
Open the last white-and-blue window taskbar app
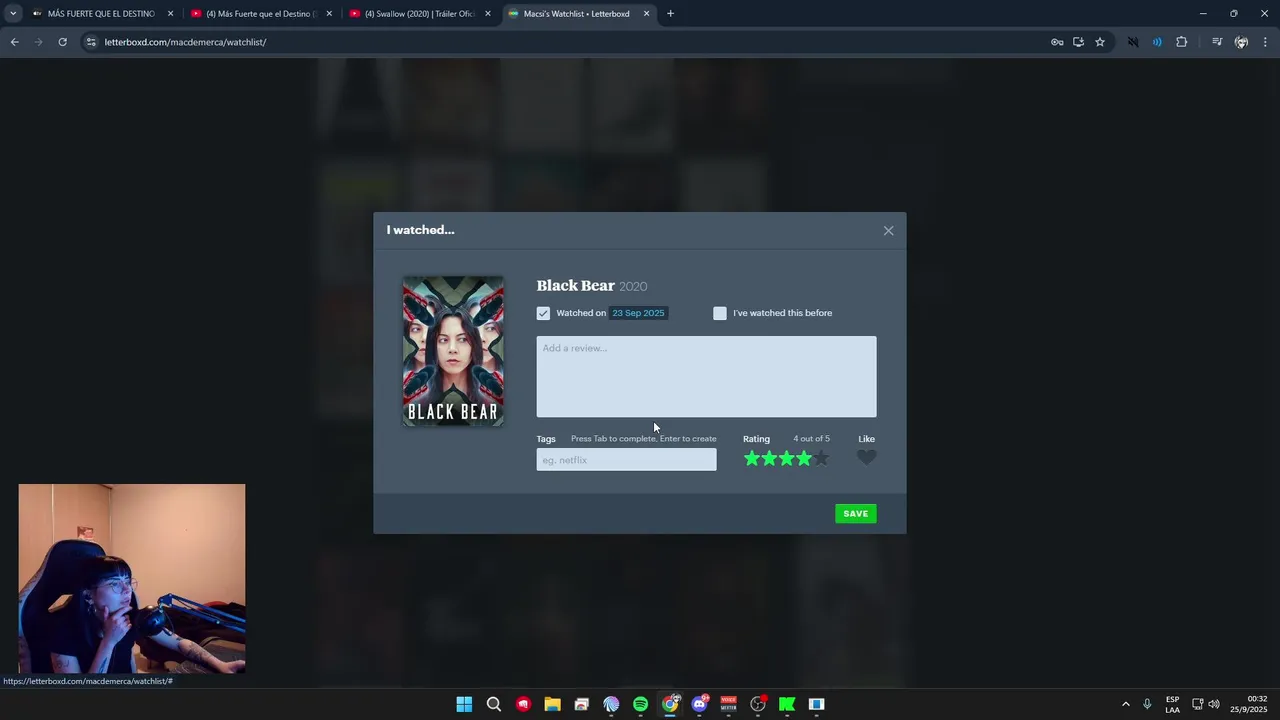click(x=816, y=704)
